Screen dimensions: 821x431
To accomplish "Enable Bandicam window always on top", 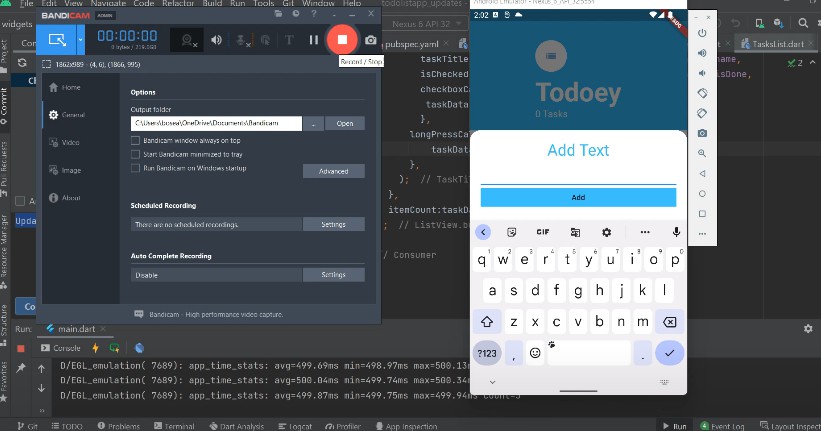I will [x=136, y=140].
